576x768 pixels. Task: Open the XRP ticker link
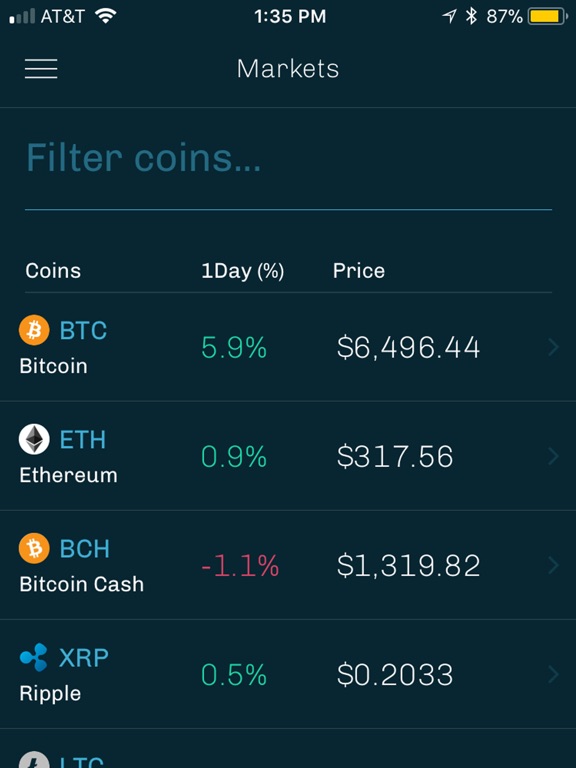84,658
